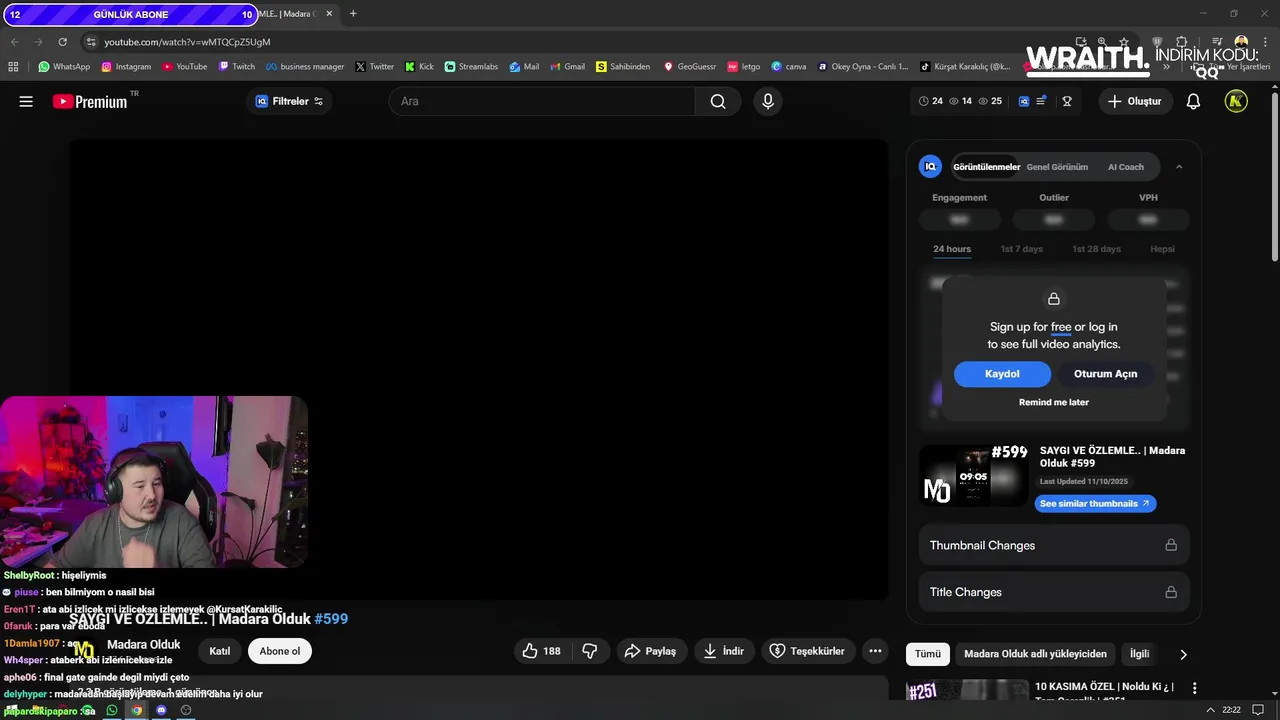Select the 1st 7 days range tab
Viewport: 1280px width, 720px height.
[1021, 249]
